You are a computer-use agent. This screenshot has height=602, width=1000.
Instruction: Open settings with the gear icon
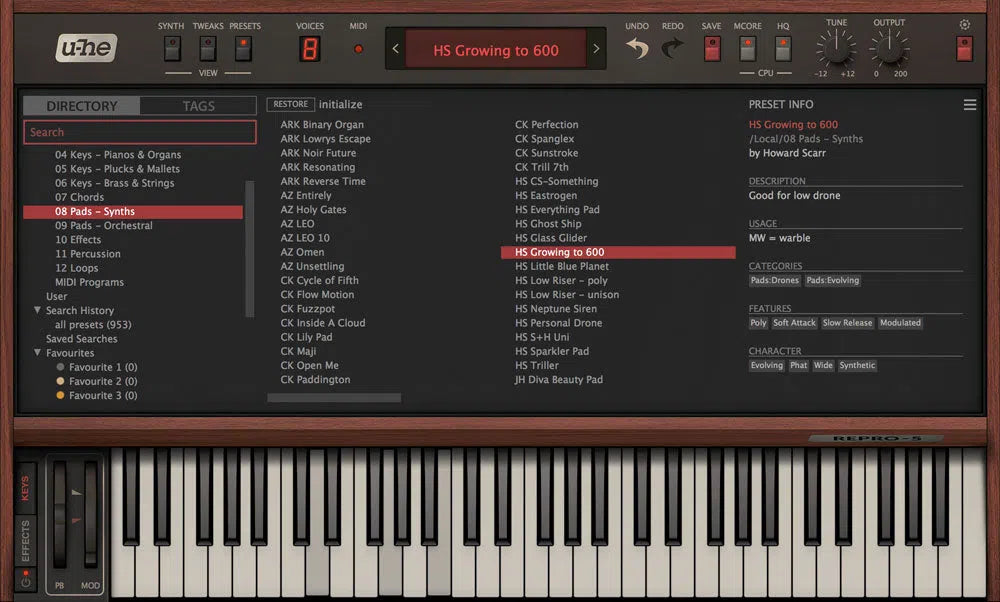[964, 24]
